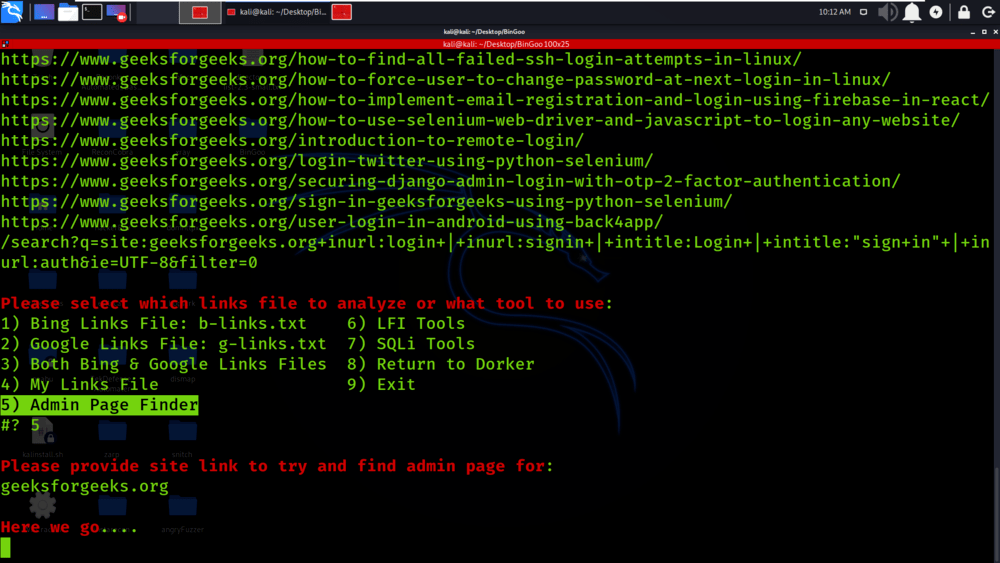Click option 8) Return to Dorker
This screenshot has width=1000, height=563.
(441, 365)
